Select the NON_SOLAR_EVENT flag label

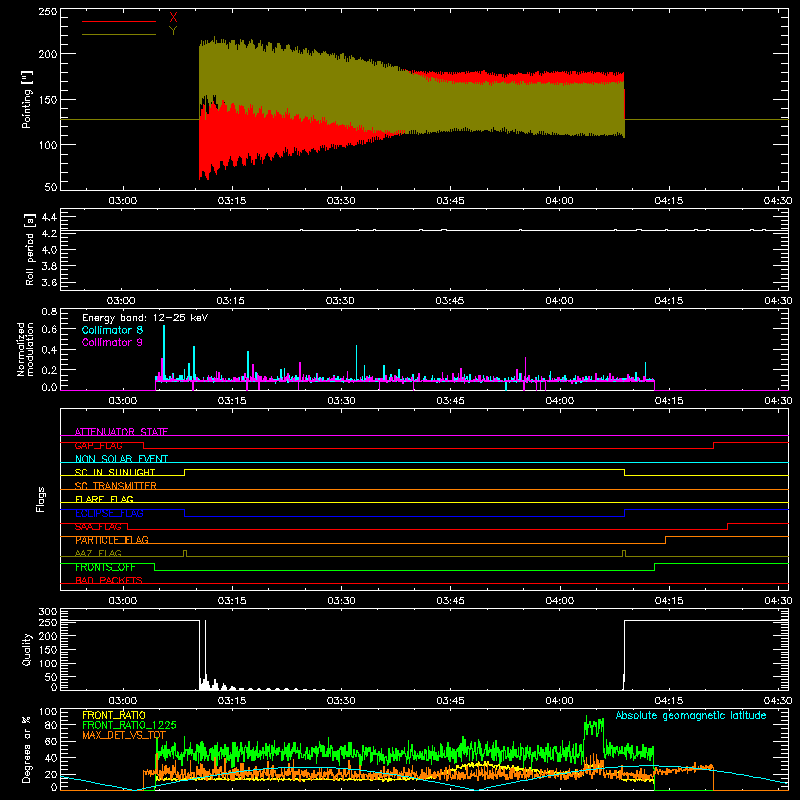coord(121,459)
